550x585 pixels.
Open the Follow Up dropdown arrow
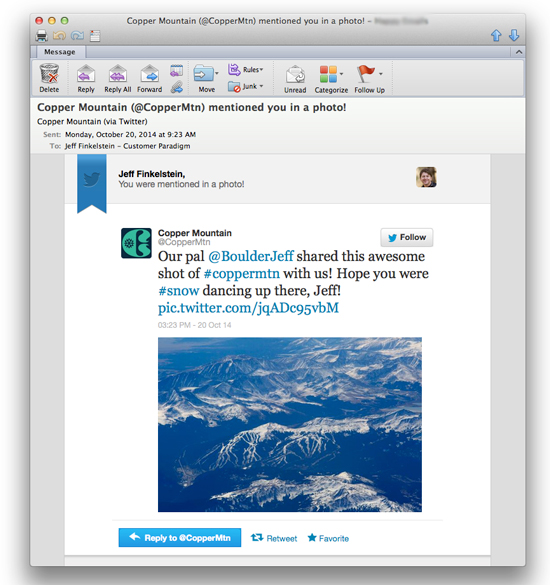coord(381,74)
